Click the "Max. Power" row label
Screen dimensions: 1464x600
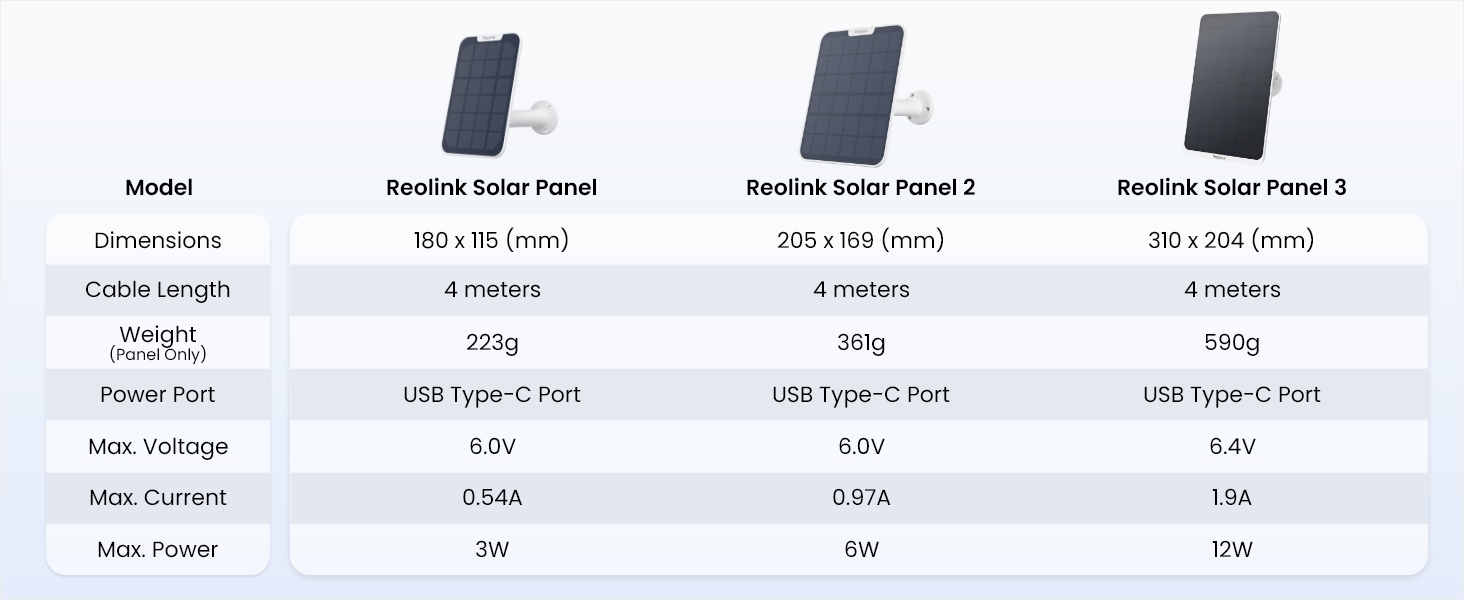pos(158,550)
